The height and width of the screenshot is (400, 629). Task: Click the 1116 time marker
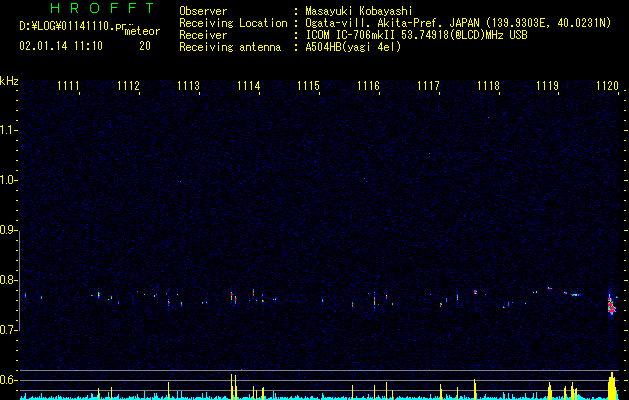[368, 86]
